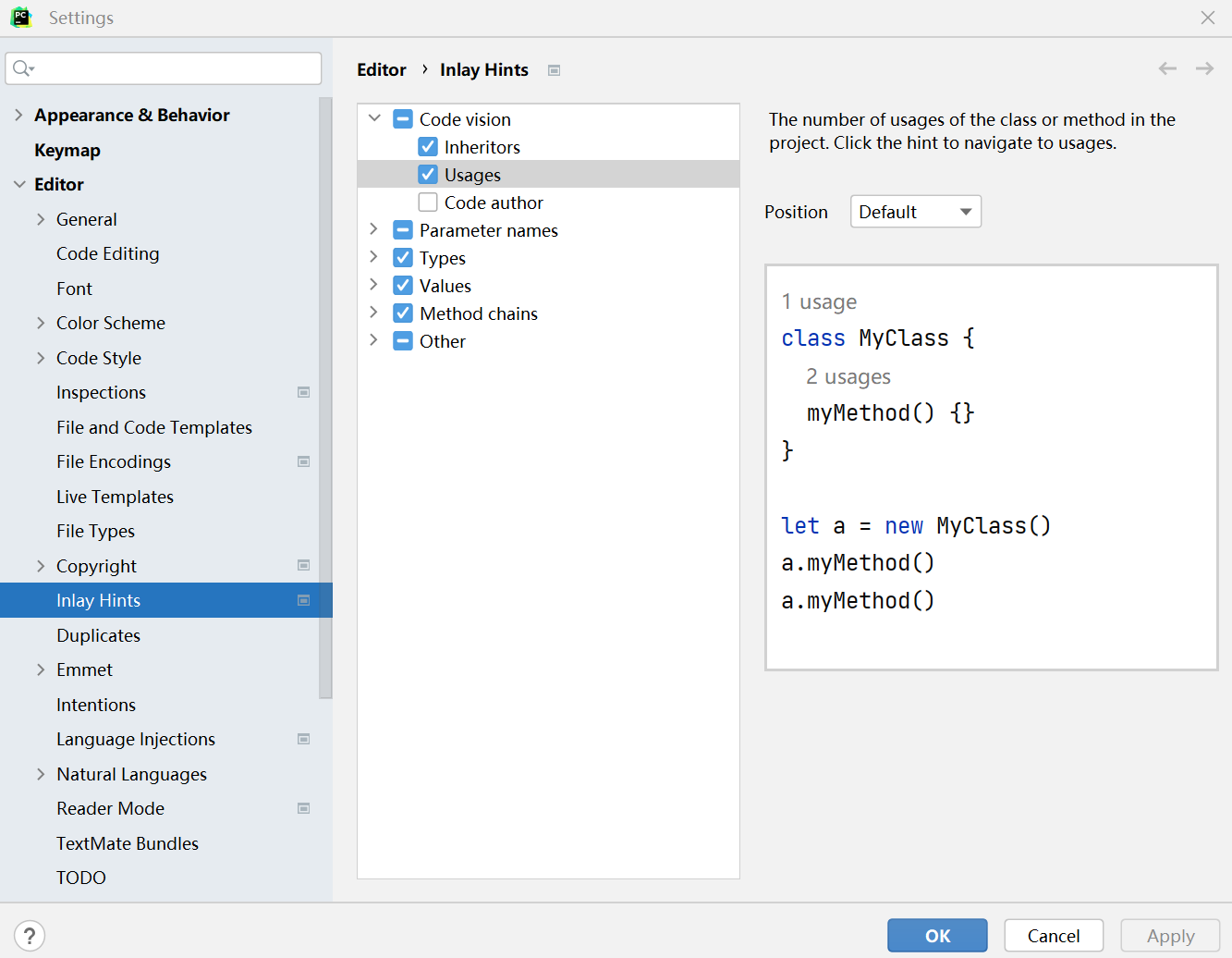Image resolution: width=1232 pixels, height=958 pixels.
Task: Expand the Color Scheme subsection
Action: tap(41, 323)
